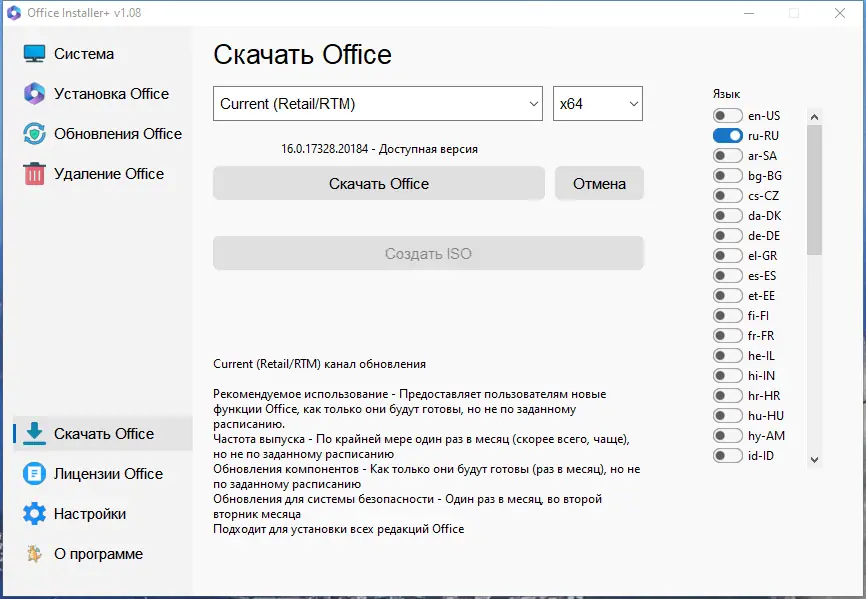Open the Настройки page
Viewport: 866px width, 599px height.
pos(103,513)
